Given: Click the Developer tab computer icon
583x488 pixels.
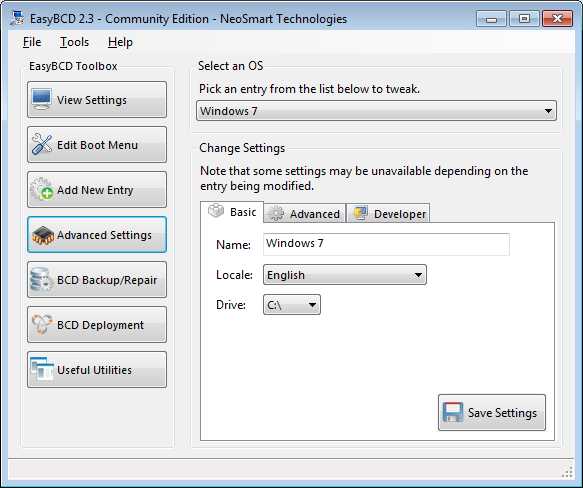Looking at the screenshot, I should click(360, 214).
